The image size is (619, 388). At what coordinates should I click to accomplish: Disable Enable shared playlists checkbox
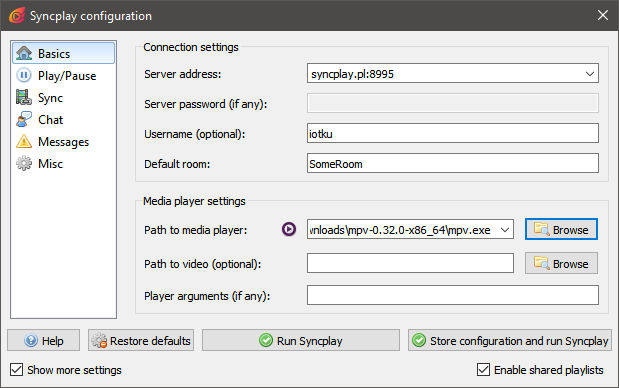pos(483,370)
